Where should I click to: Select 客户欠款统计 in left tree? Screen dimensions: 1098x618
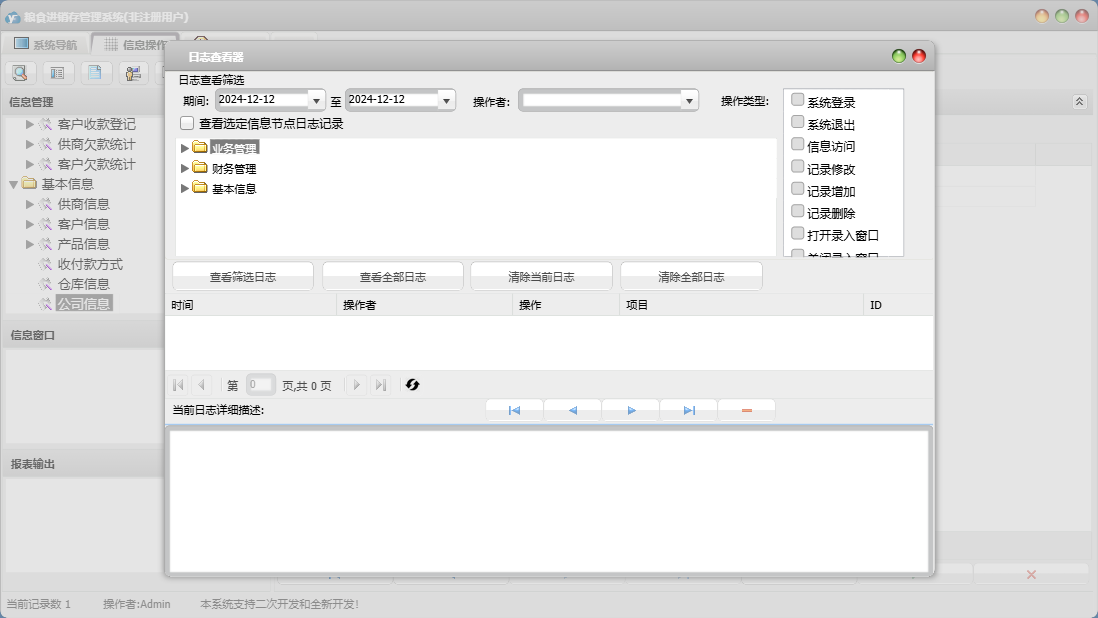click(x=97, y=164)
